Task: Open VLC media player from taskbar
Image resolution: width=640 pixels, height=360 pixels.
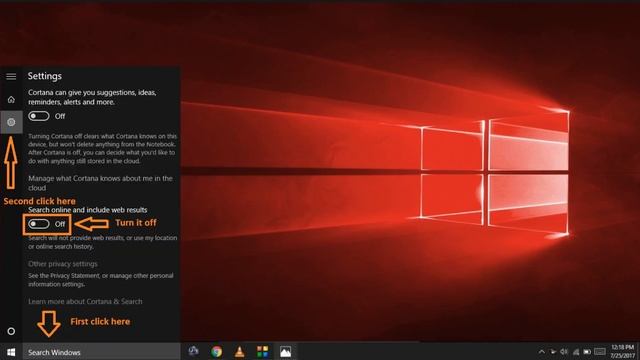Action: point(240,351)
